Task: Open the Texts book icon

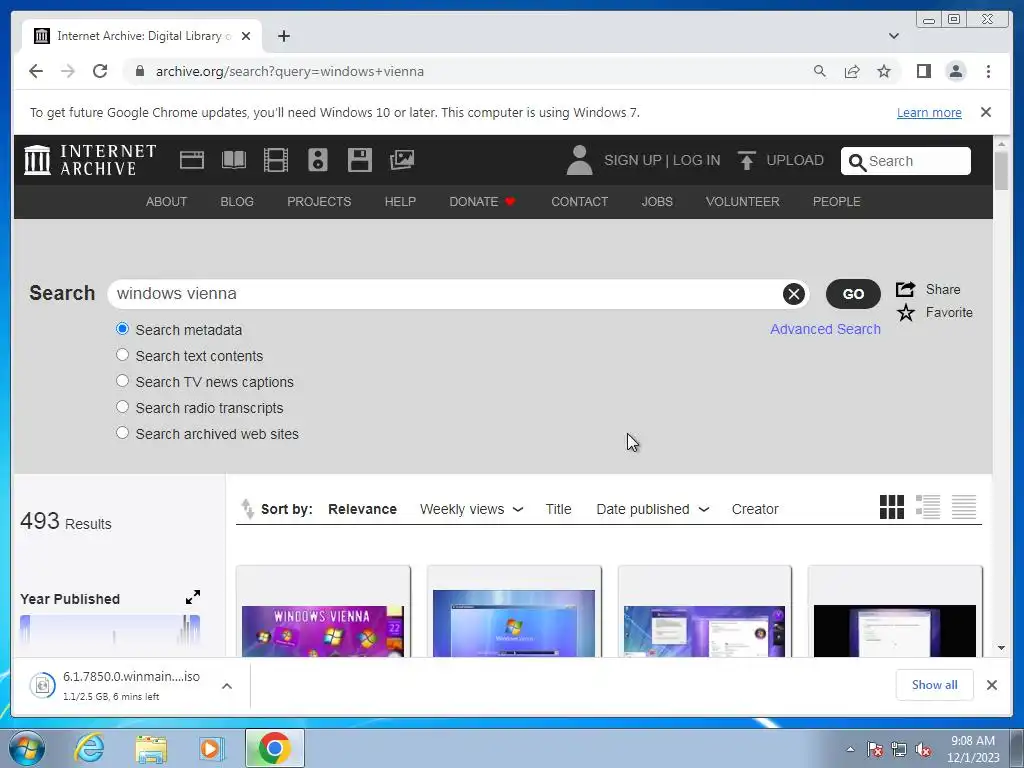Action: tap(234, 160)
